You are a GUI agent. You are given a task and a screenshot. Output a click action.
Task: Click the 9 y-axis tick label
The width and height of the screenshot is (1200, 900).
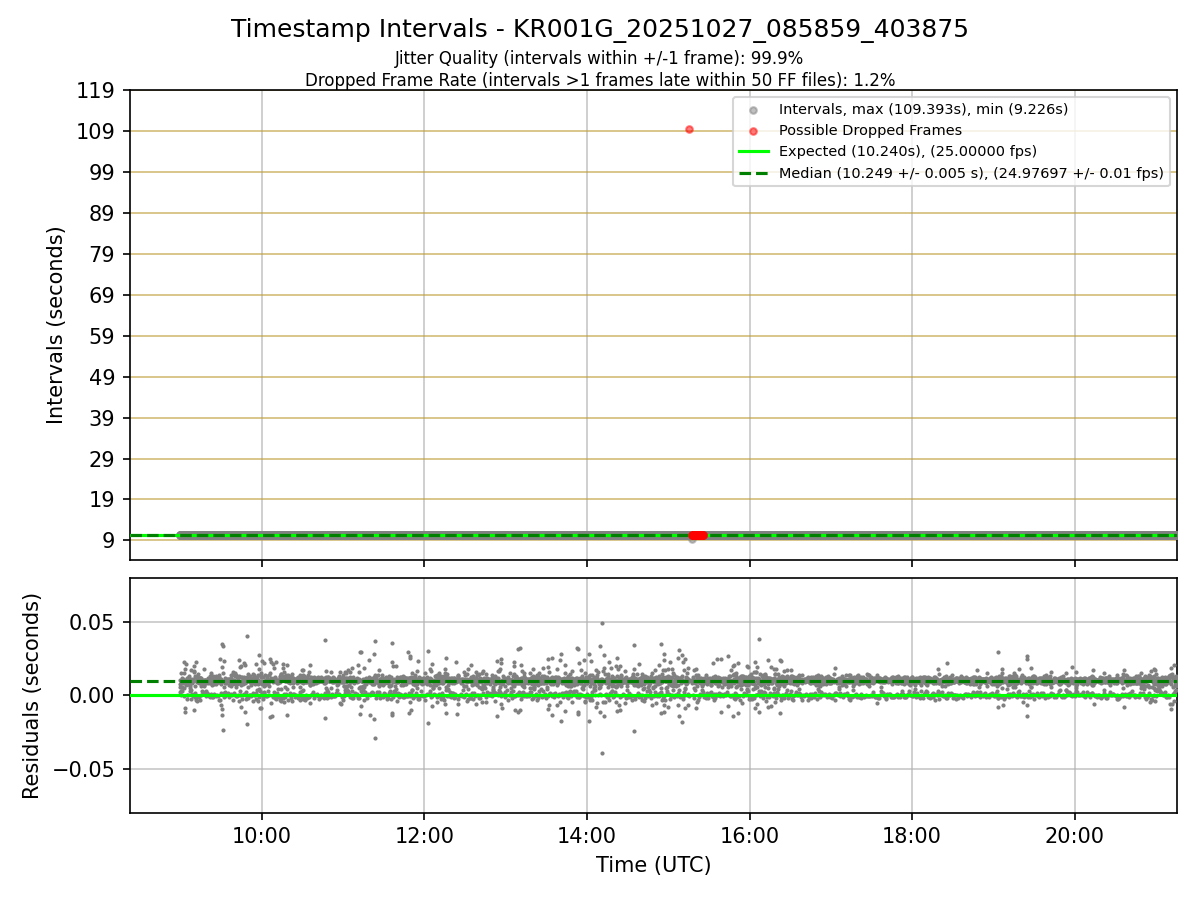click(x=110, y=541)
